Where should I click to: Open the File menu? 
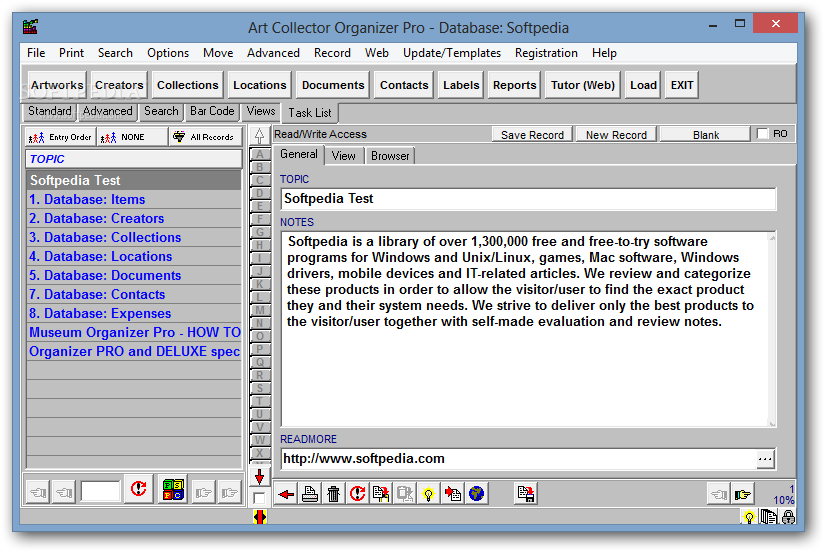36,53
